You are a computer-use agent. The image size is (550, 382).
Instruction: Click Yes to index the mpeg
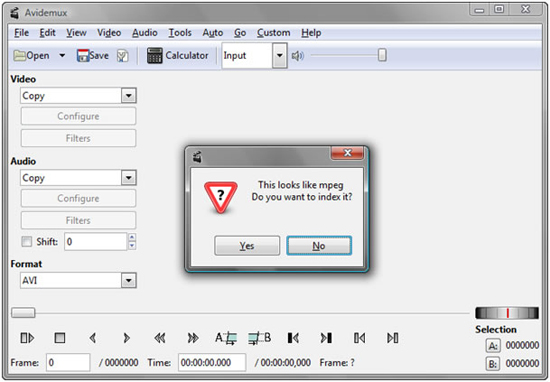(247, 246)
